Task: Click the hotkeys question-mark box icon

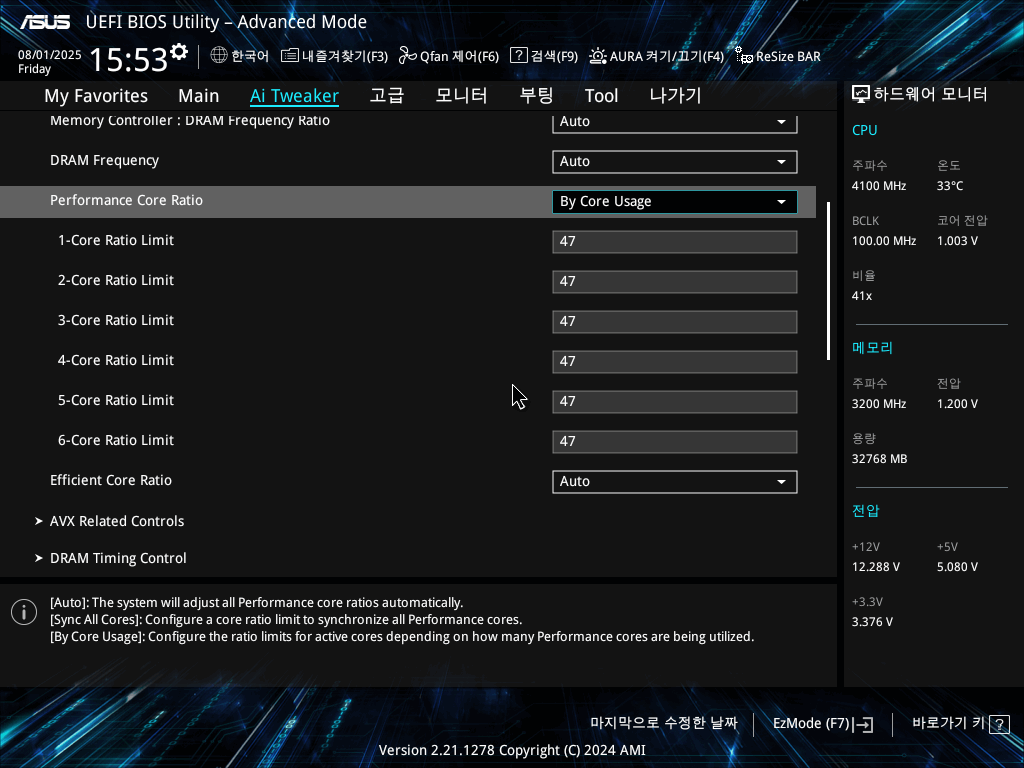Action: [999, 724]
